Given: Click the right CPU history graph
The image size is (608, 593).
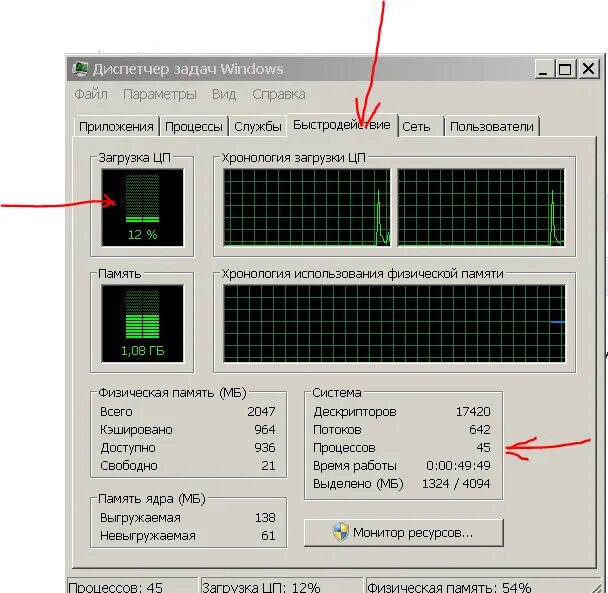Looking at the screenshot, I should pos(481,207).
